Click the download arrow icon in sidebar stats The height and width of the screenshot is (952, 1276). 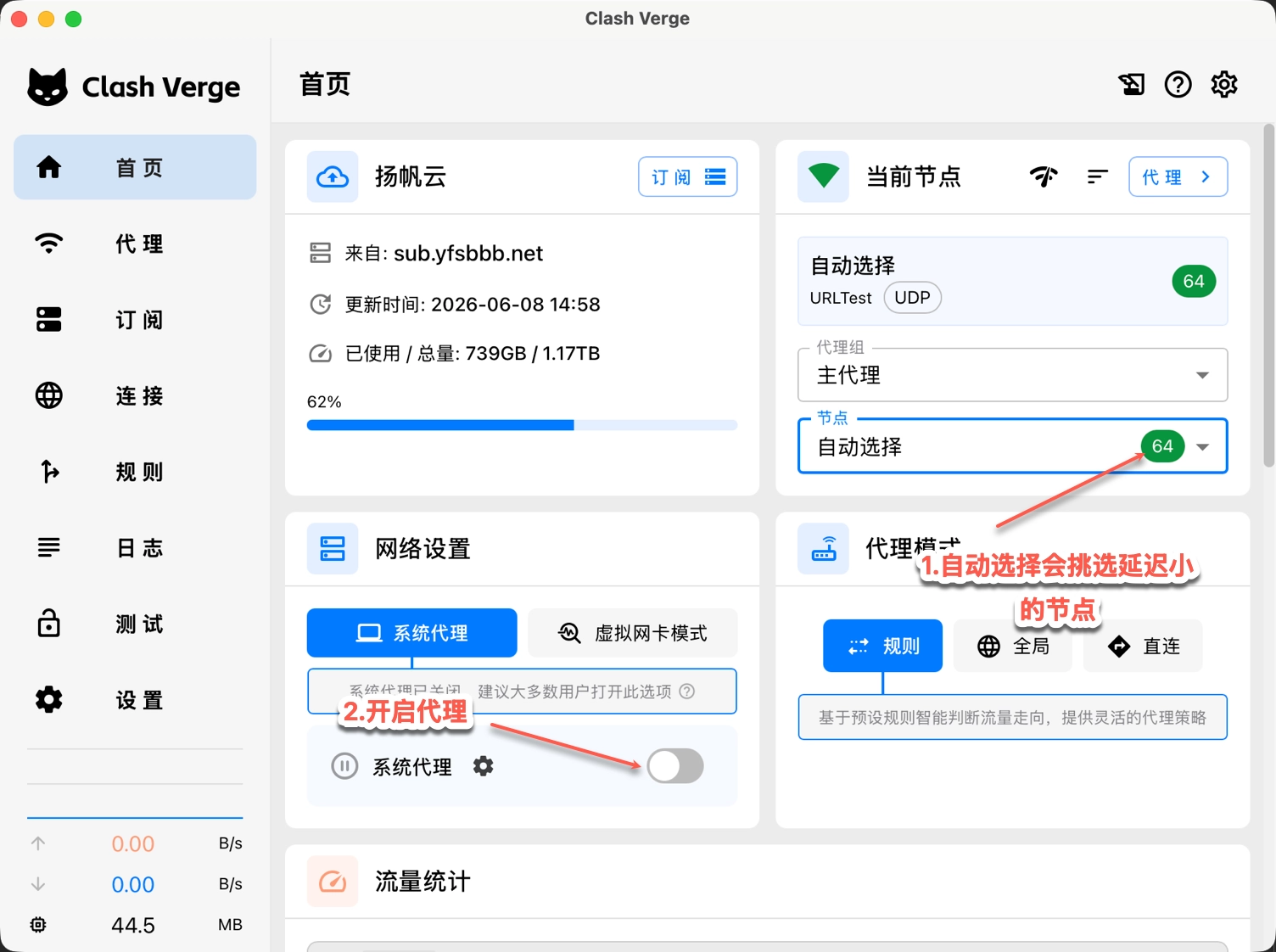(x=38, y=884)
